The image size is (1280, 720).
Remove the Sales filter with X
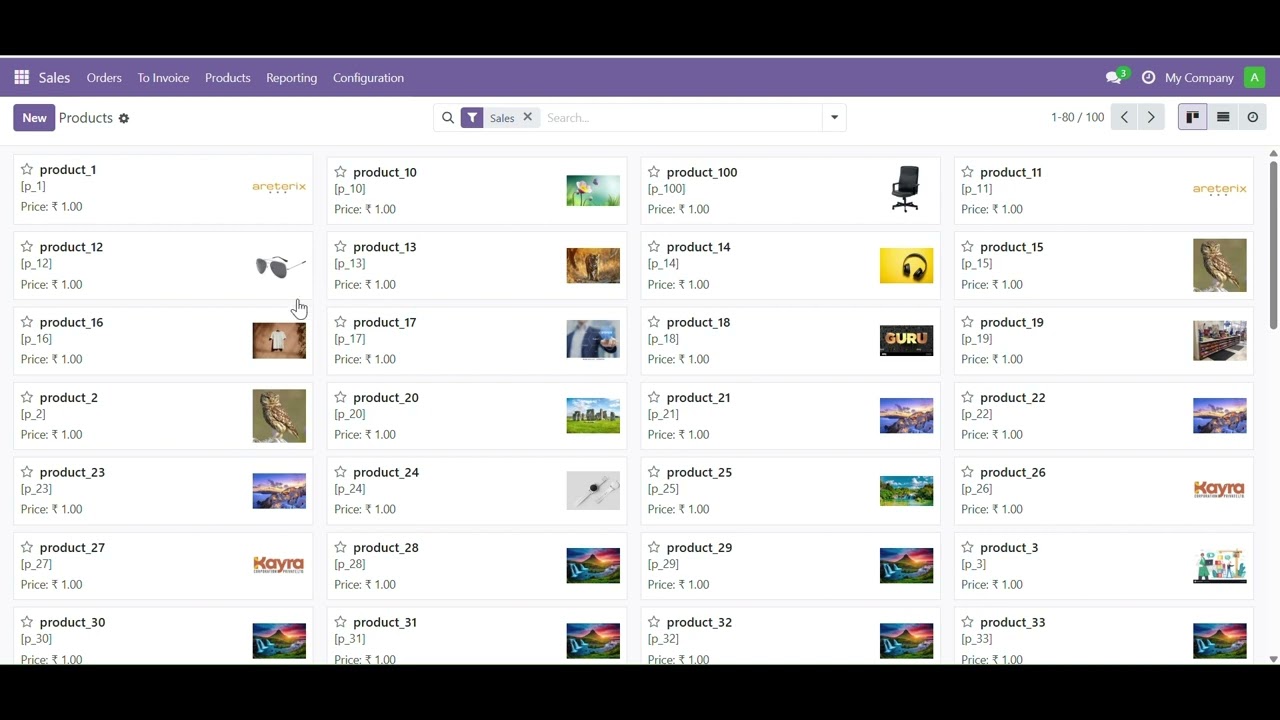[528, 117]
